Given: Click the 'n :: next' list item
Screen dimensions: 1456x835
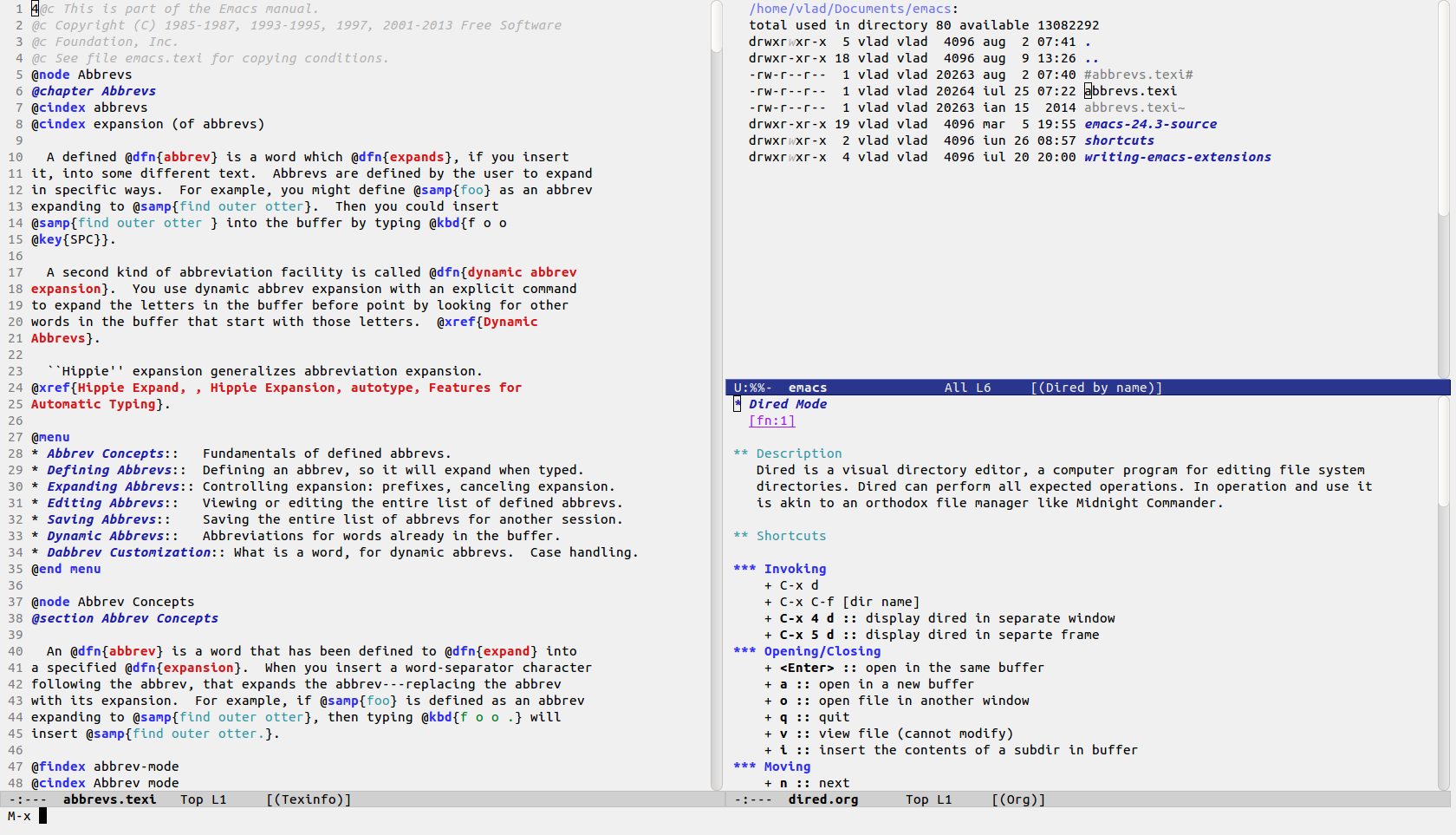Looking at the screenshot, I should pyautogui.click(x=807, y=783).
